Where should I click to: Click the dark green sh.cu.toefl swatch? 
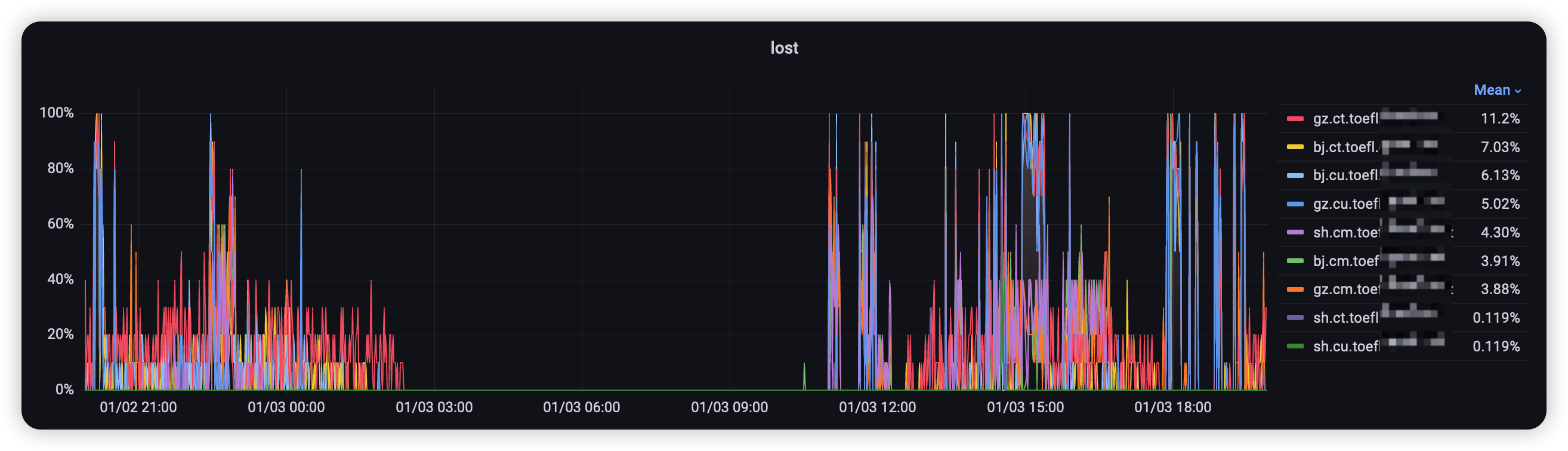click(1295, 347)
